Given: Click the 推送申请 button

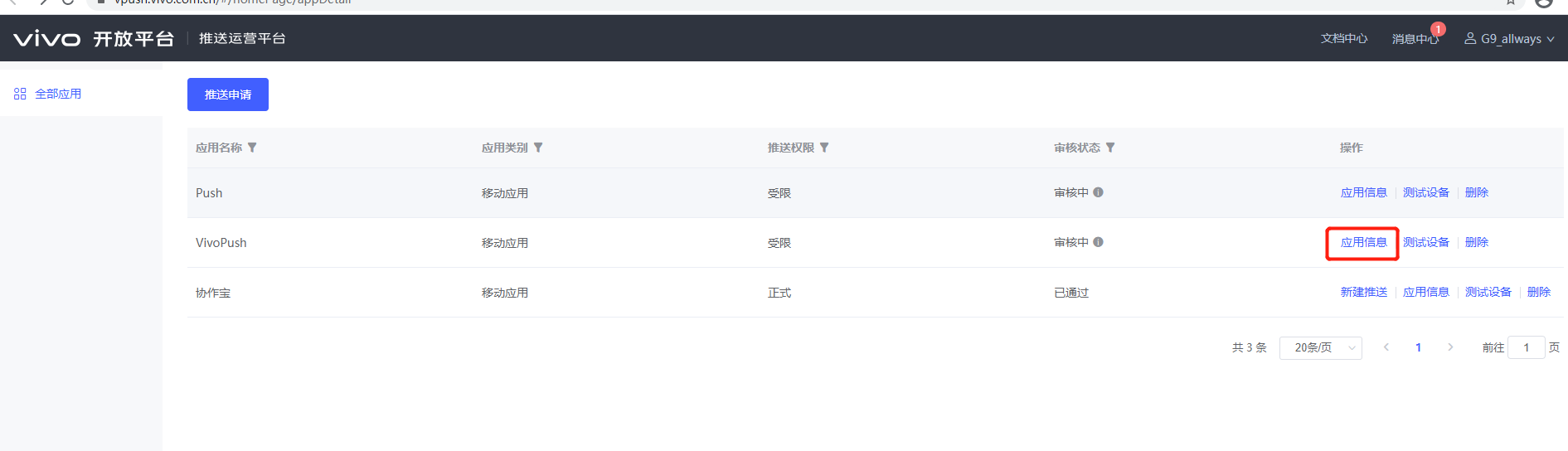Looking at the screenshot, I should 228,95.
